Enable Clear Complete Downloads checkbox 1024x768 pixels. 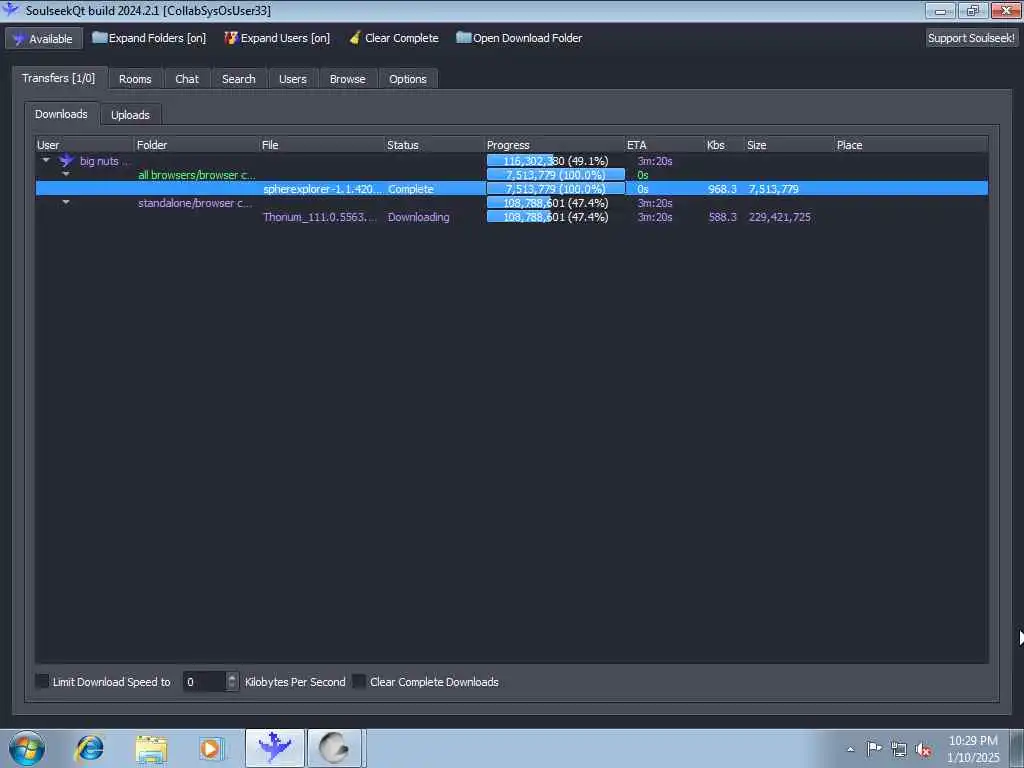pos(359,681)
